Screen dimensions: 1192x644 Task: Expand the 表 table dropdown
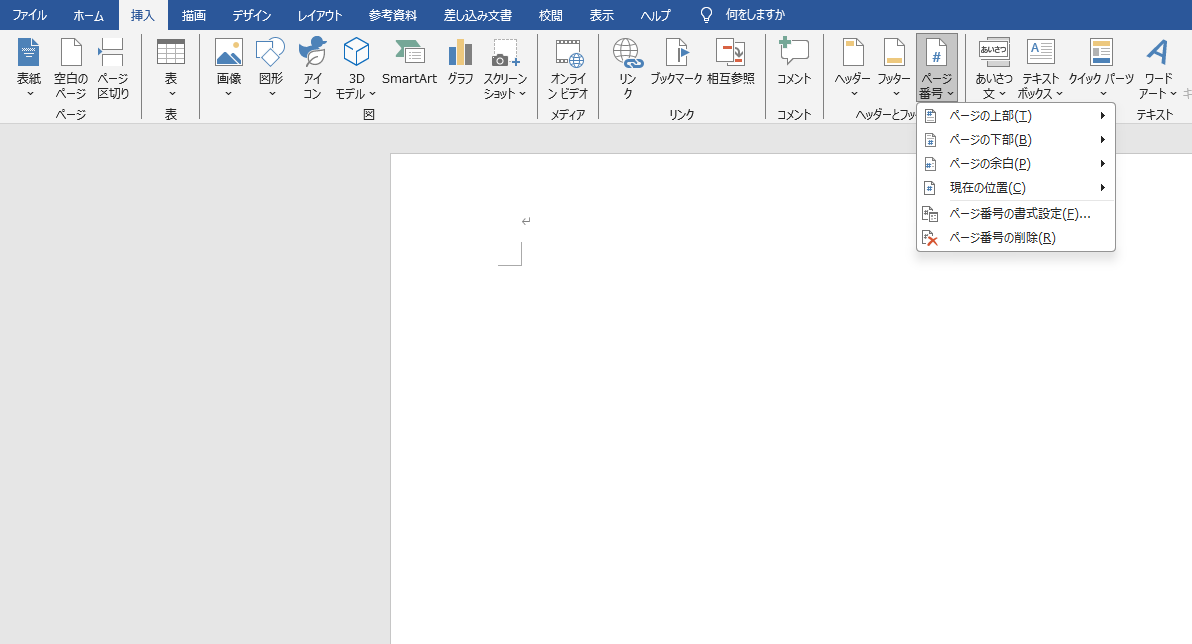click(171, 68)
